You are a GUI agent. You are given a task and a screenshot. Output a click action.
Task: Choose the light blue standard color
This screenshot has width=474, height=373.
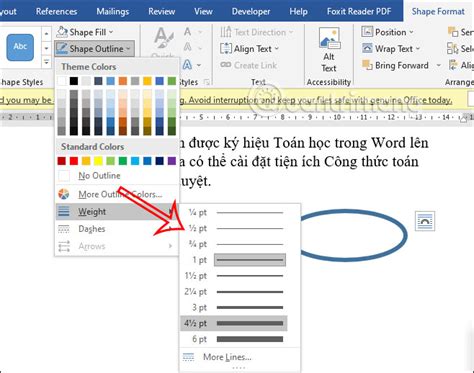[x=135, y=161]
